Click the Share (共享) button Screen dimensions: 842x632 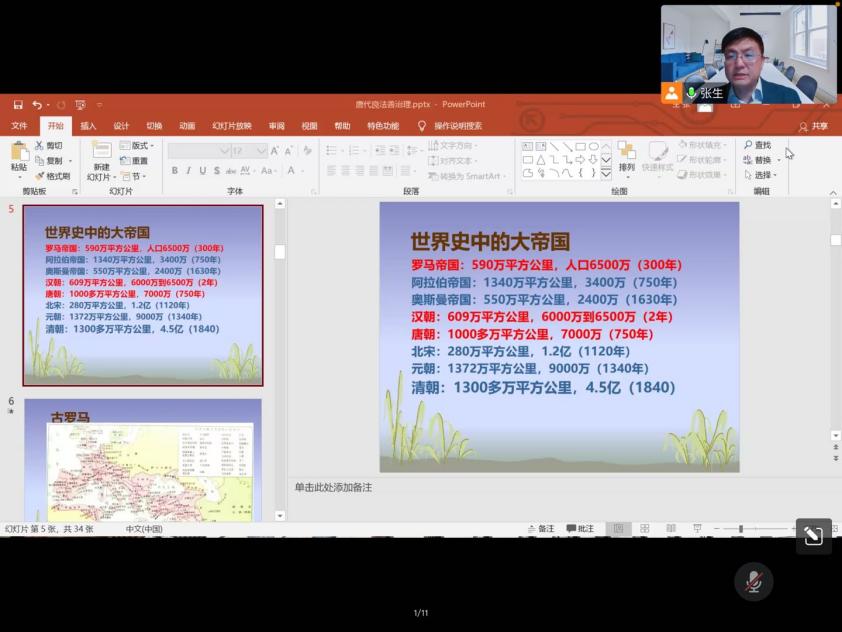tap(813, 126)
